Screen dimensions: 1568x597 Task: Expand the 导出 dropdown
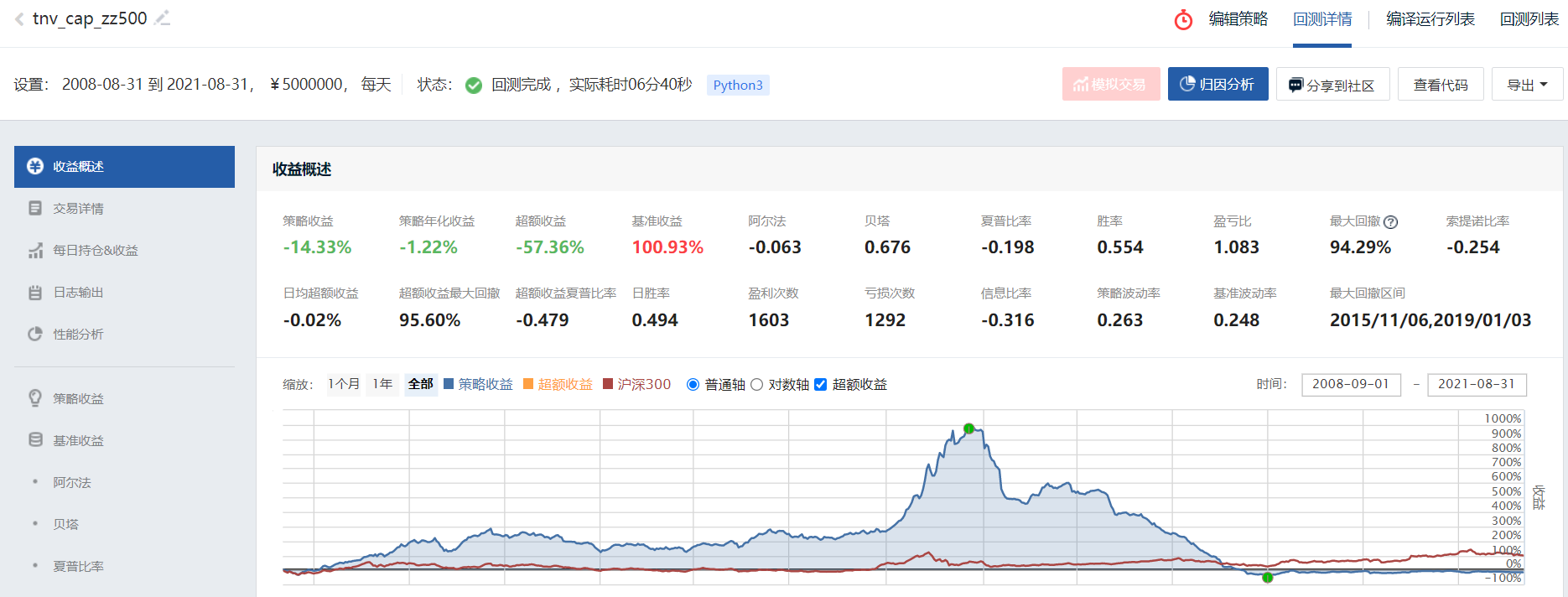click(1527, 85)
